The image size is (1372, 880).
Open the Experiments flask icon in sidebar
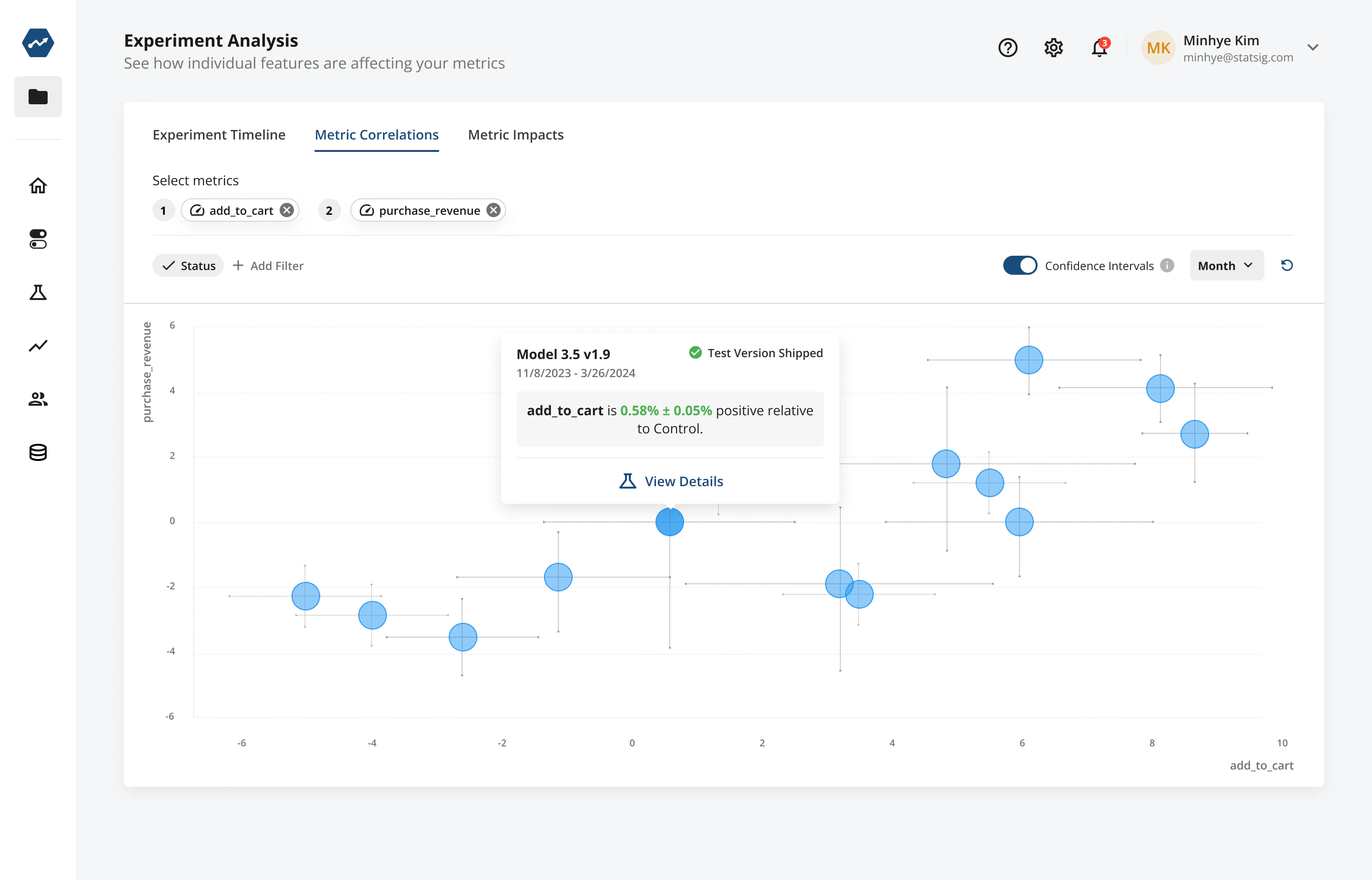[x=38, y=292]
